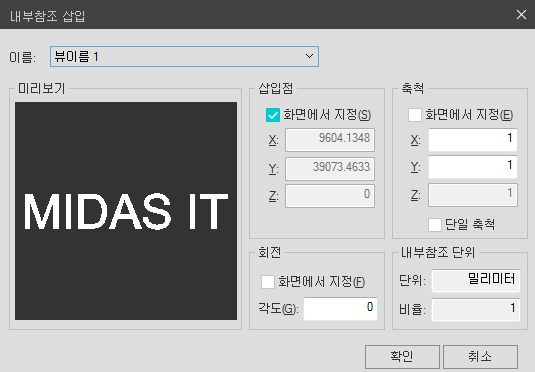Close the 내부참조 삽입 dialog
The height and width of the screenshot is (372, 535).
pyautogui.click(x=521, y=14)
